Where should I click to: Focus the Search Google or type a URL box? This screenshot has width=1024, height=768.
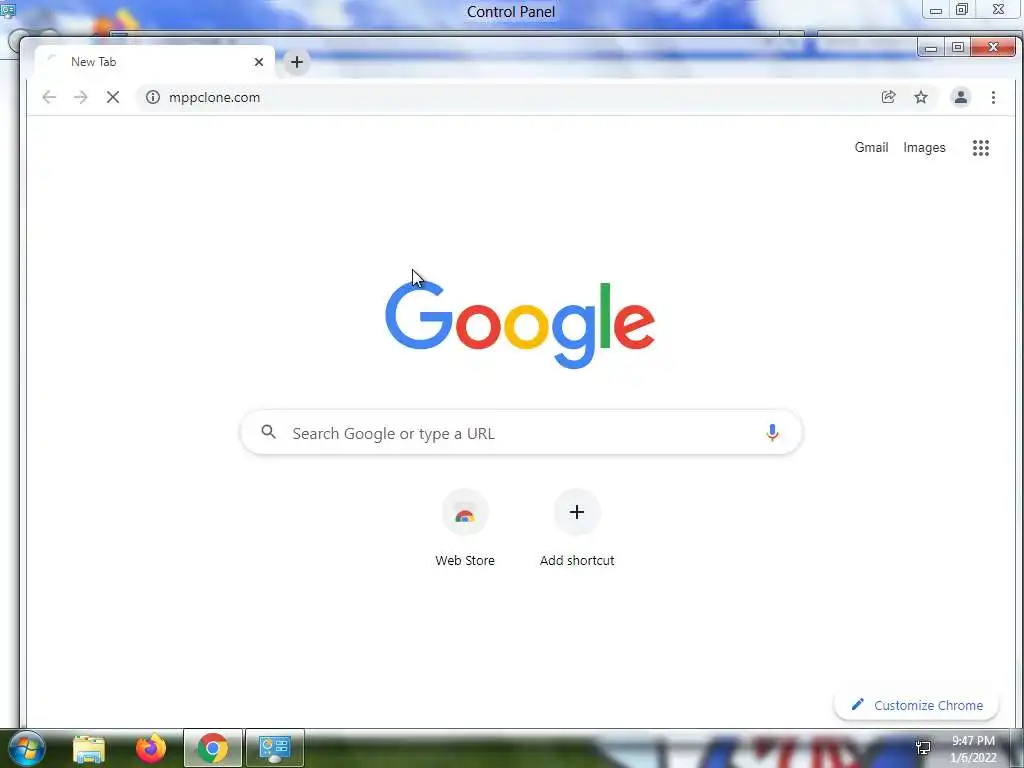pyautogui.click(x=521, y=432)
